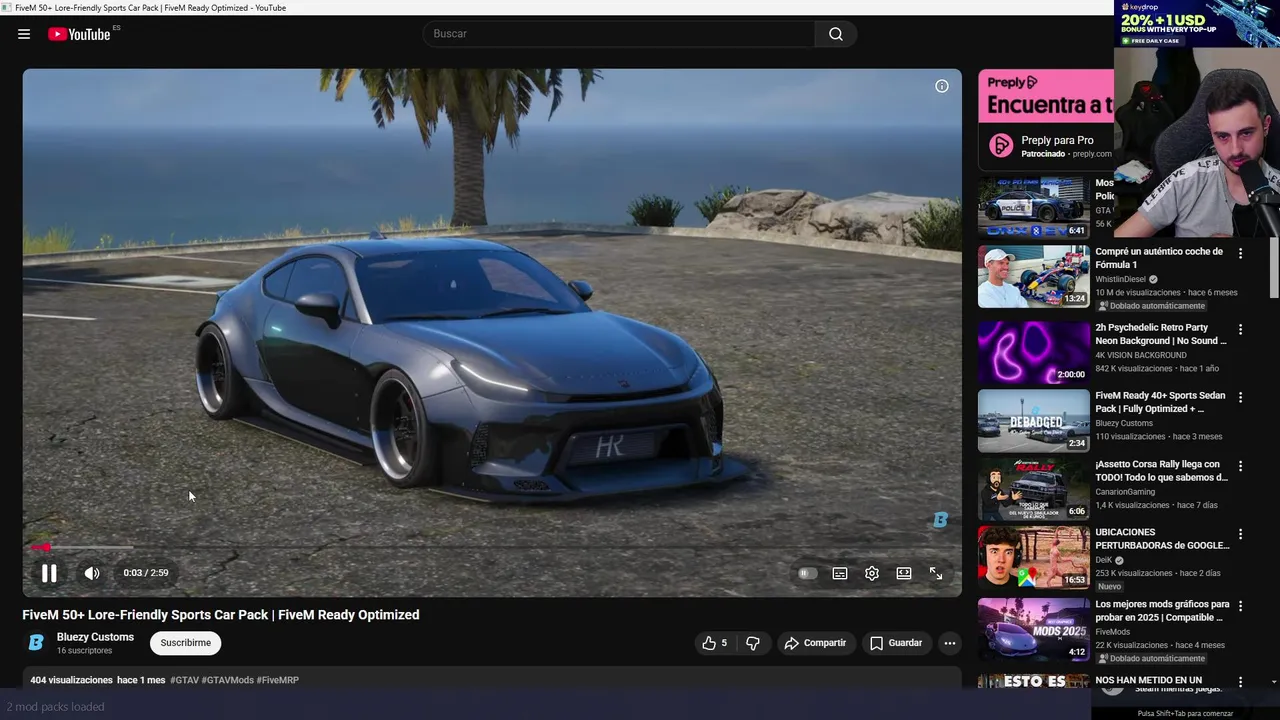This screenshot has height=720, width=1280.
Task: Seek along the red video progress bar
Action: pyautogui.click(x=492, y=547)
